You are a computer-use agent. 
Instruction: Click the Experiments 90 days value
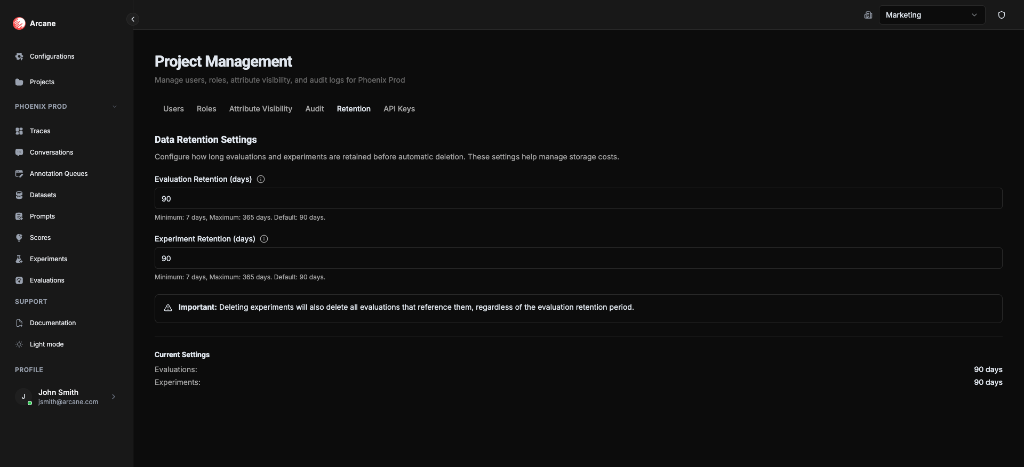pos(988,383)
